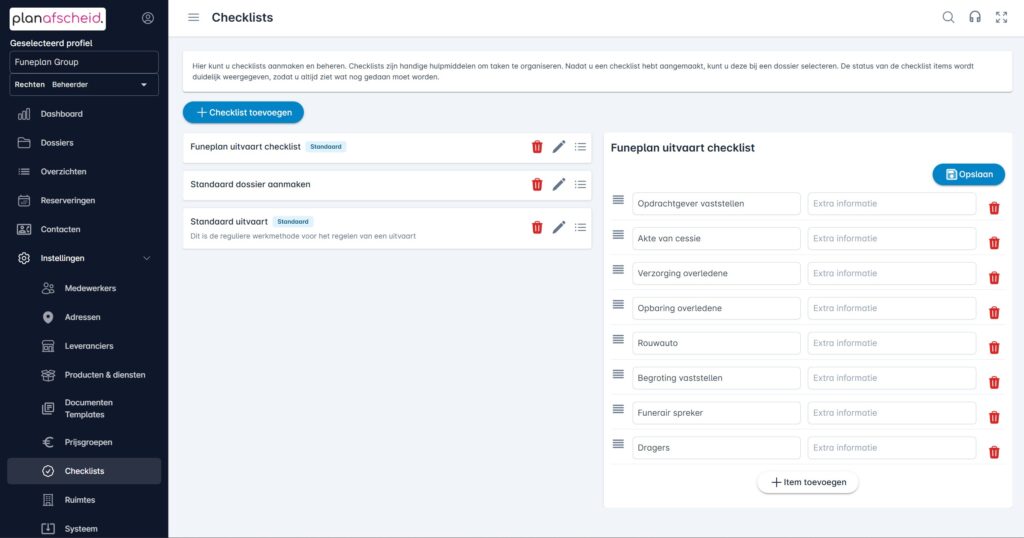1024x538 pixels.
Task: Show items list of Standaard uitvaart checklist
Action: tap(581, 227)
